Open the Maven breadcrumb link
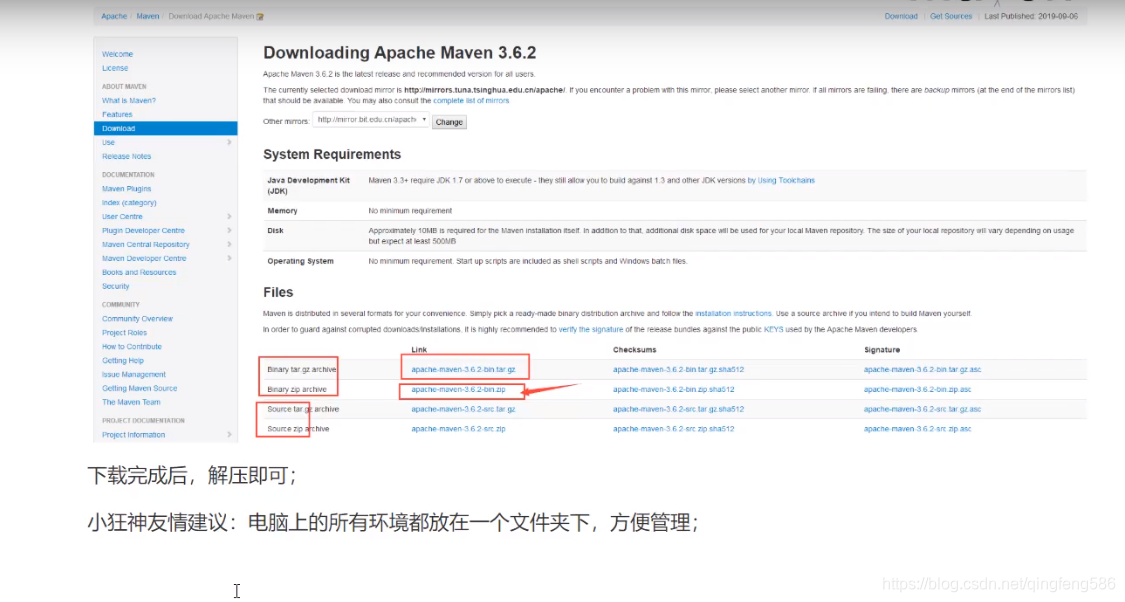 point(148,17)
